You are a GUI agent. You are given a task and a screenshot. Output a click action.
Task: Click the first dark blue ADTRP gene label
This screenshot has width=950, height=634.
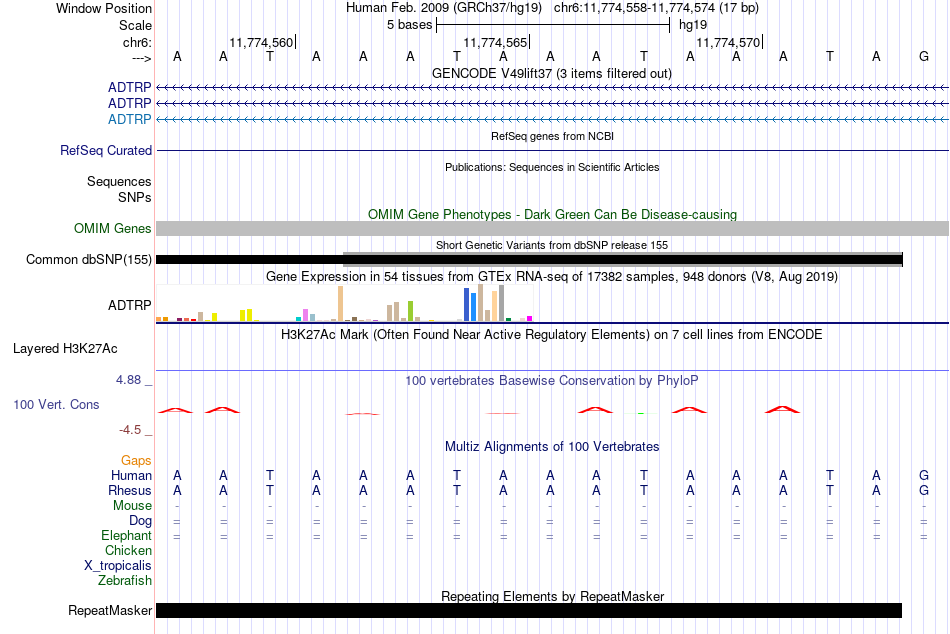(x=130, y=87)
